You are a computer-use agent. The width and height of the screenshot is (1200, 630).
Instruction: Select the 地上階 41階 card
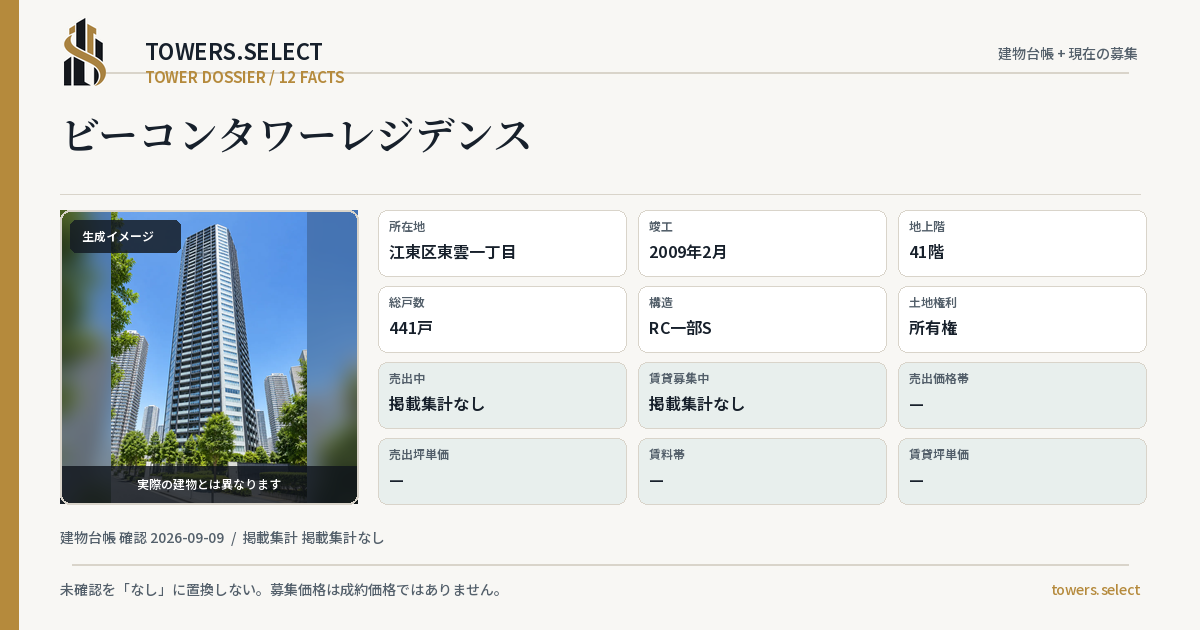[x=1022, y=243]
